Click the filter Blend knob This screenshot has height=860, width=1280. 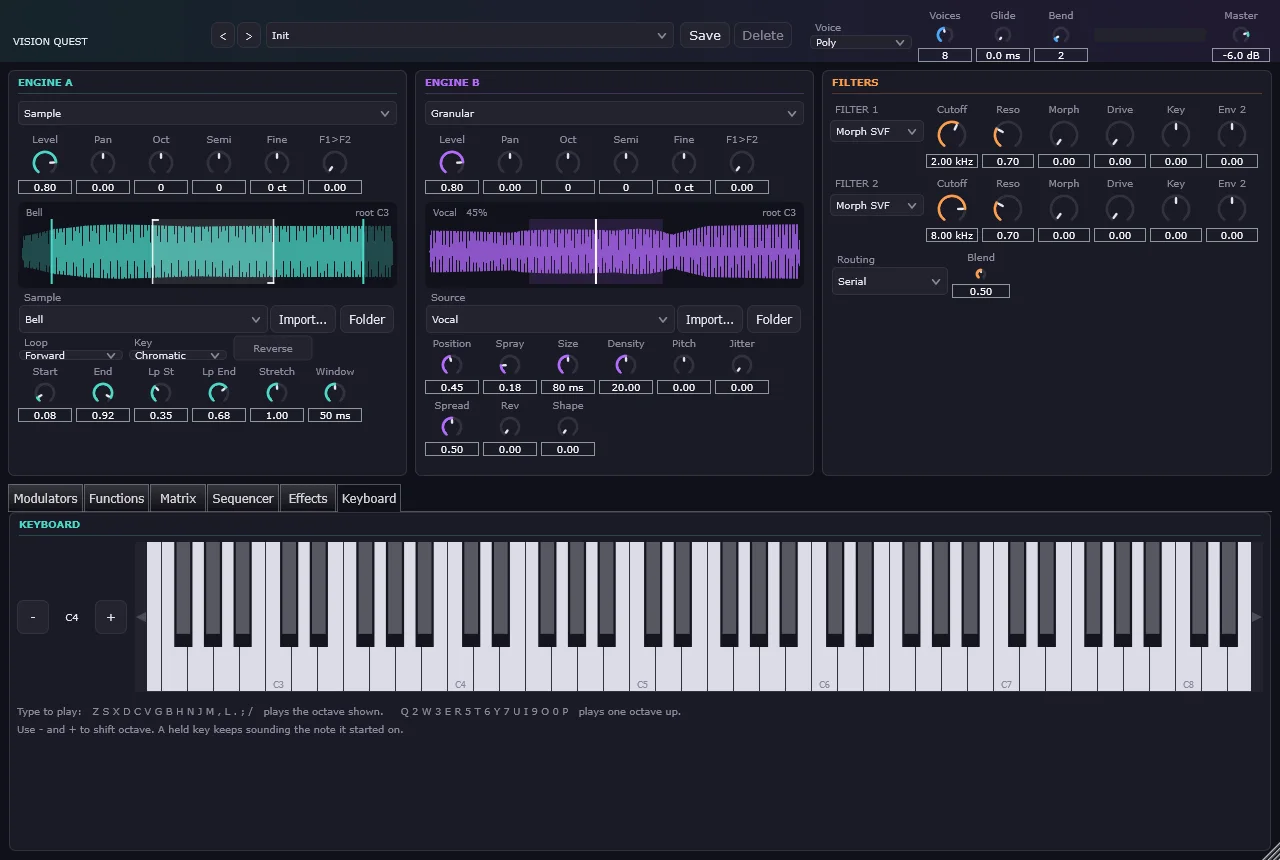(x=980, y=274)
